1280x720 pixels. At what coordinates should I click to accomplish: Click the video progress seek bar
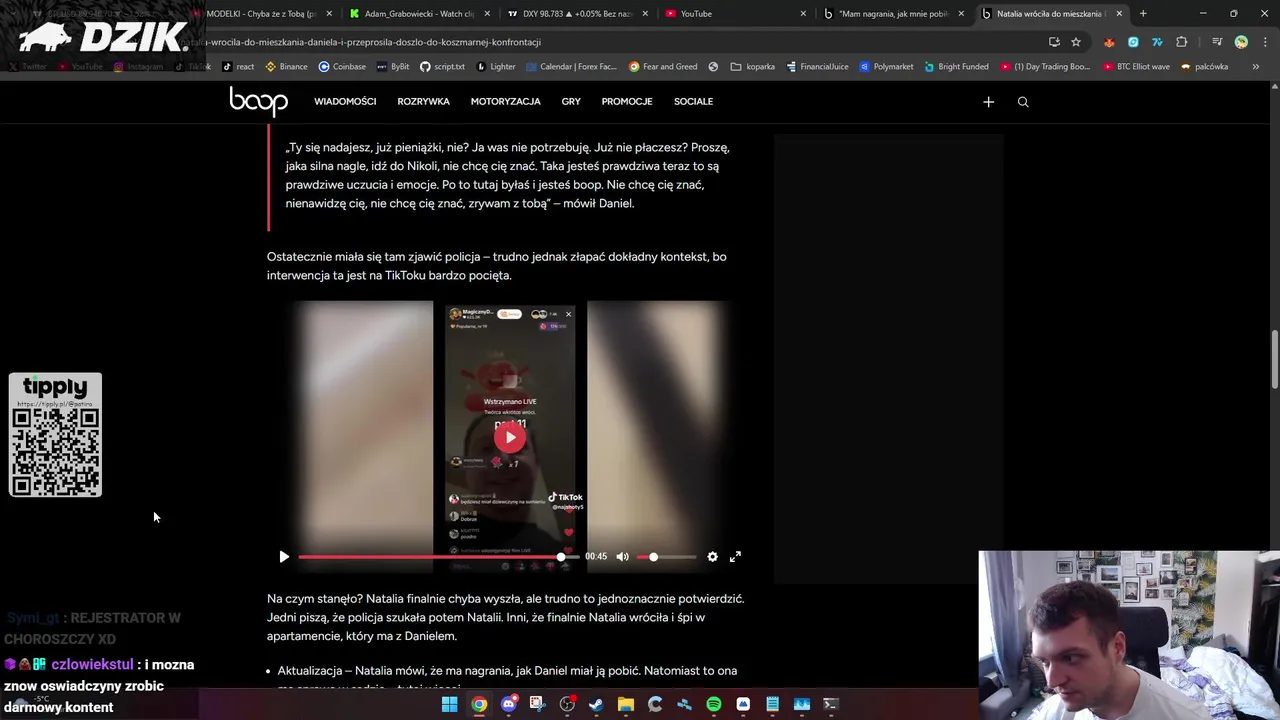point(438,557)
